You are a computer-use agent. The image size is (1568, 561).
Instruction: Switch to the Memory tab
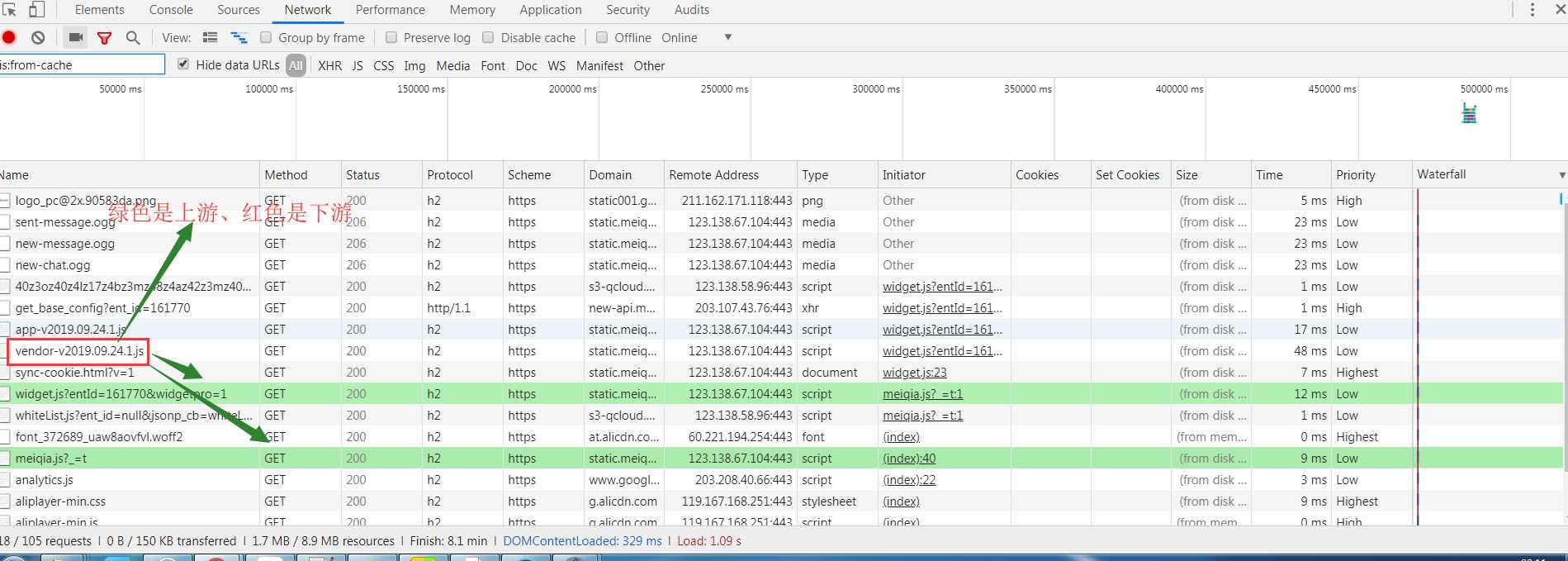[472, 10]
